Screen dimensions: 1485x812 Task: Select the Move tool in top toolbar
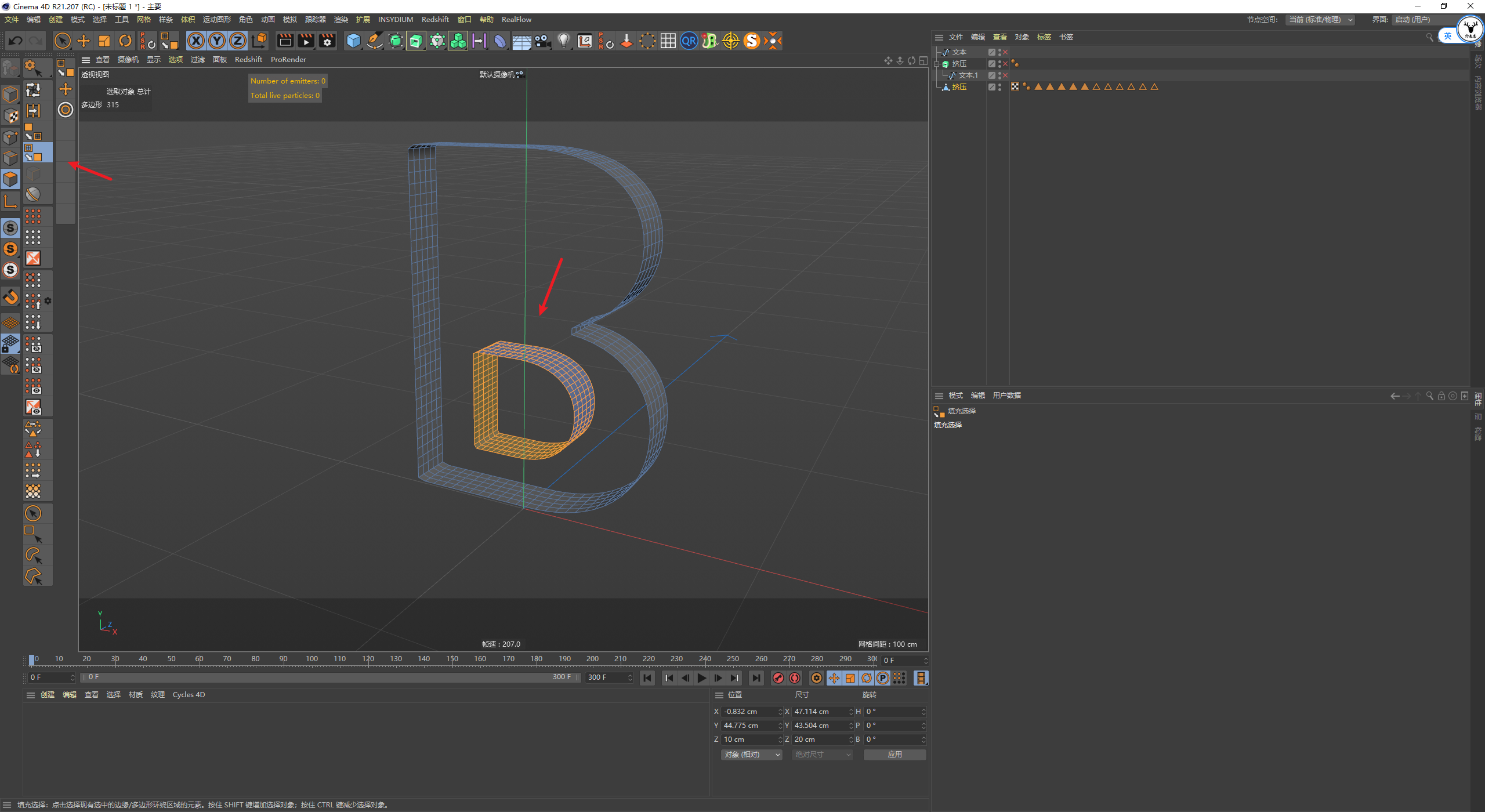tap(84, 41)
